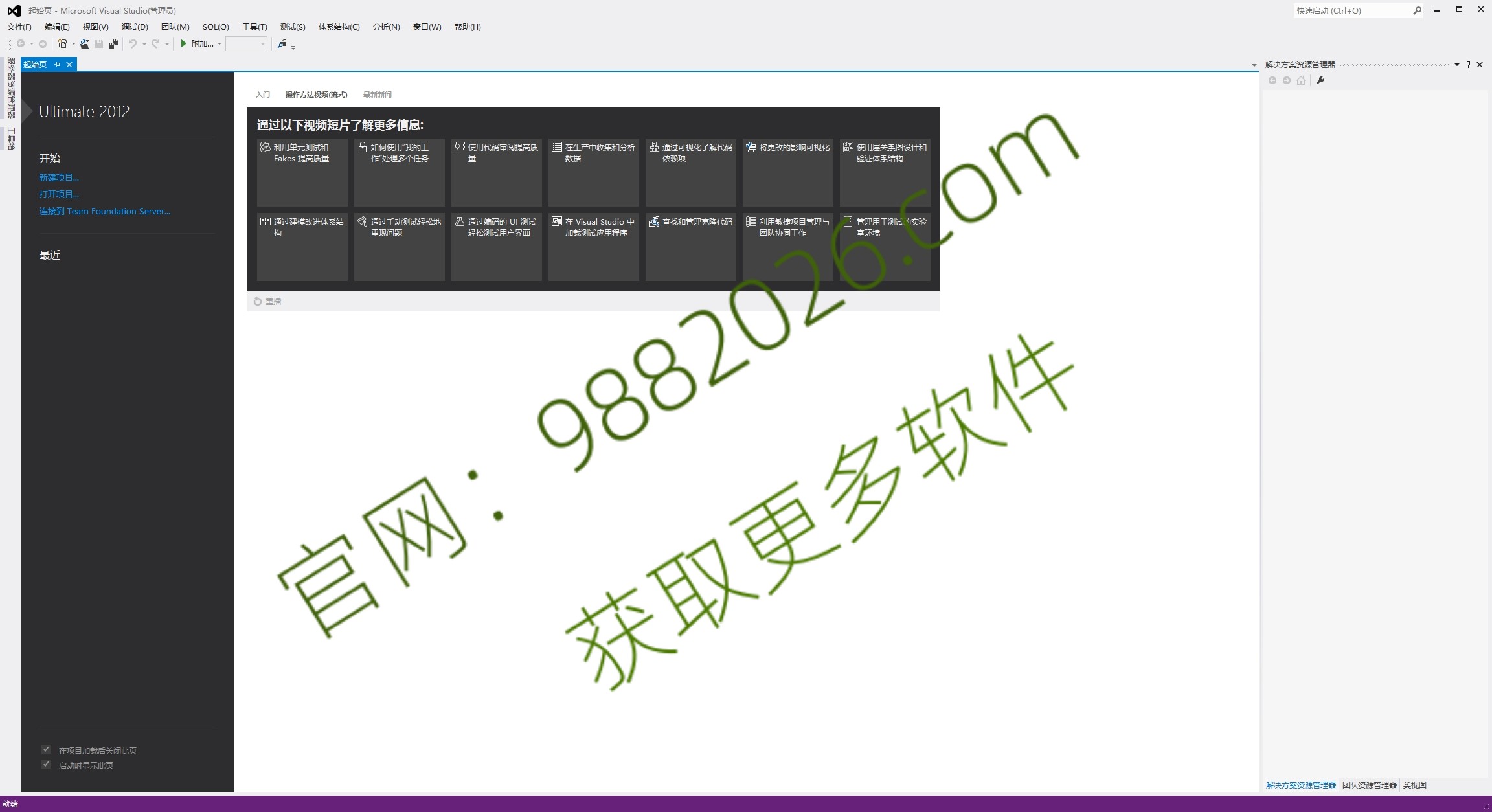Open the 工具箱 side tab
The height and width of the screenshot is (812, 1492).
(11, 139)
